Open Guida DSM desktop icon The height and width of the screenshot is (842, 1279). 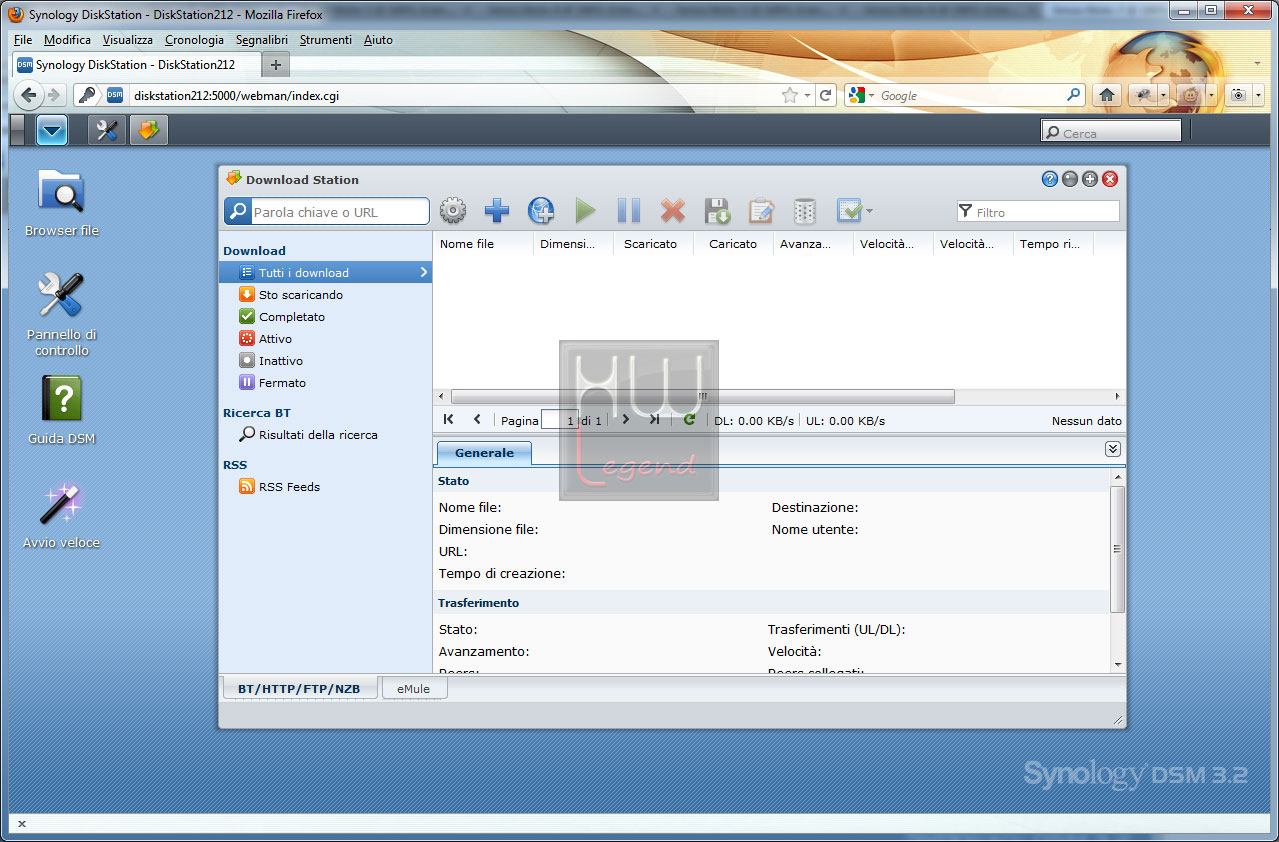point(62,411)
